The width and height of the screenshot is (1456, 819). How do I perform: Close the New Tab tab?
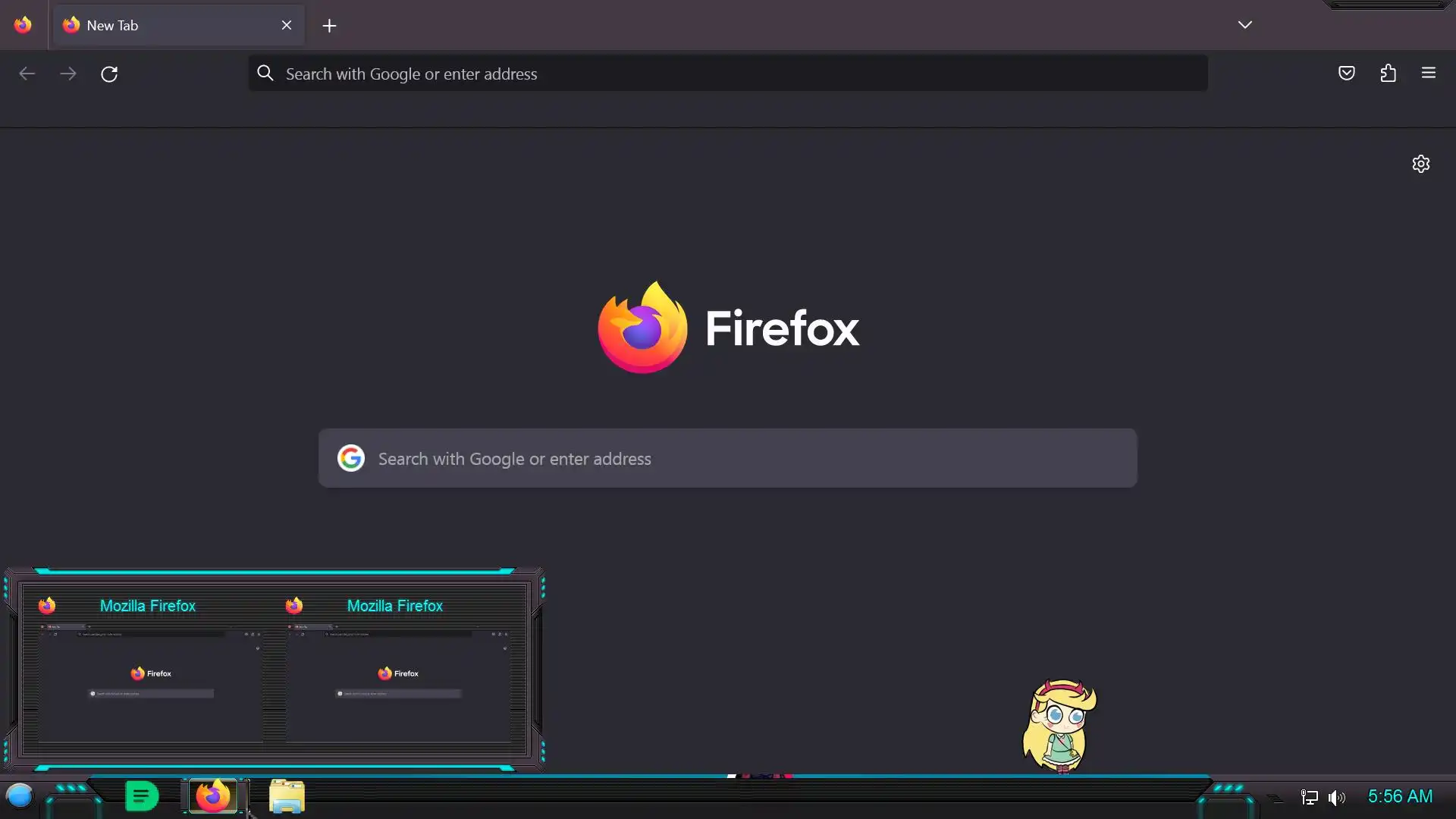[x=287, y=26]
